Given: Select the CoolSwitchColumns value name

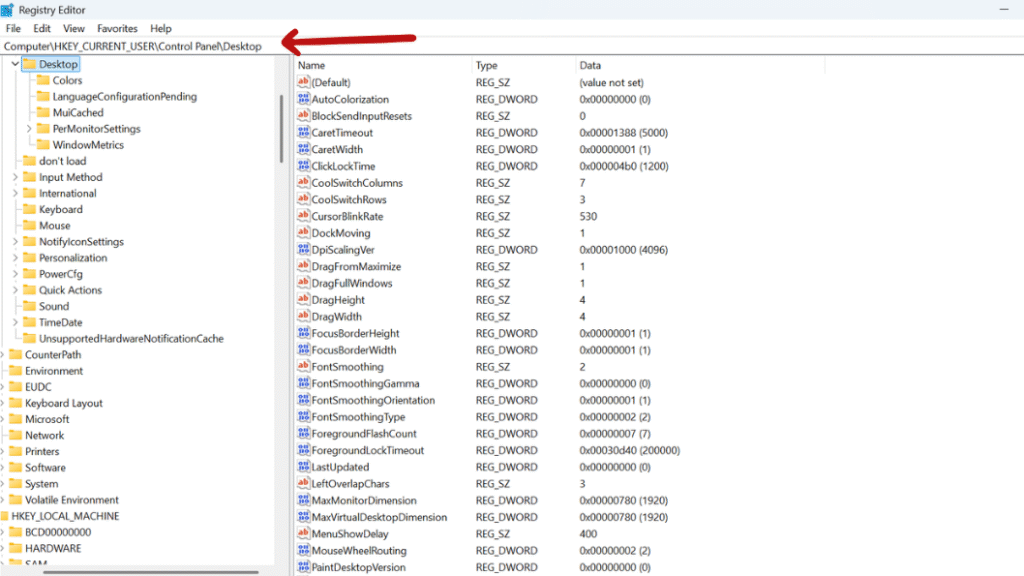Looking at the screenshot, I should (357, 183).
